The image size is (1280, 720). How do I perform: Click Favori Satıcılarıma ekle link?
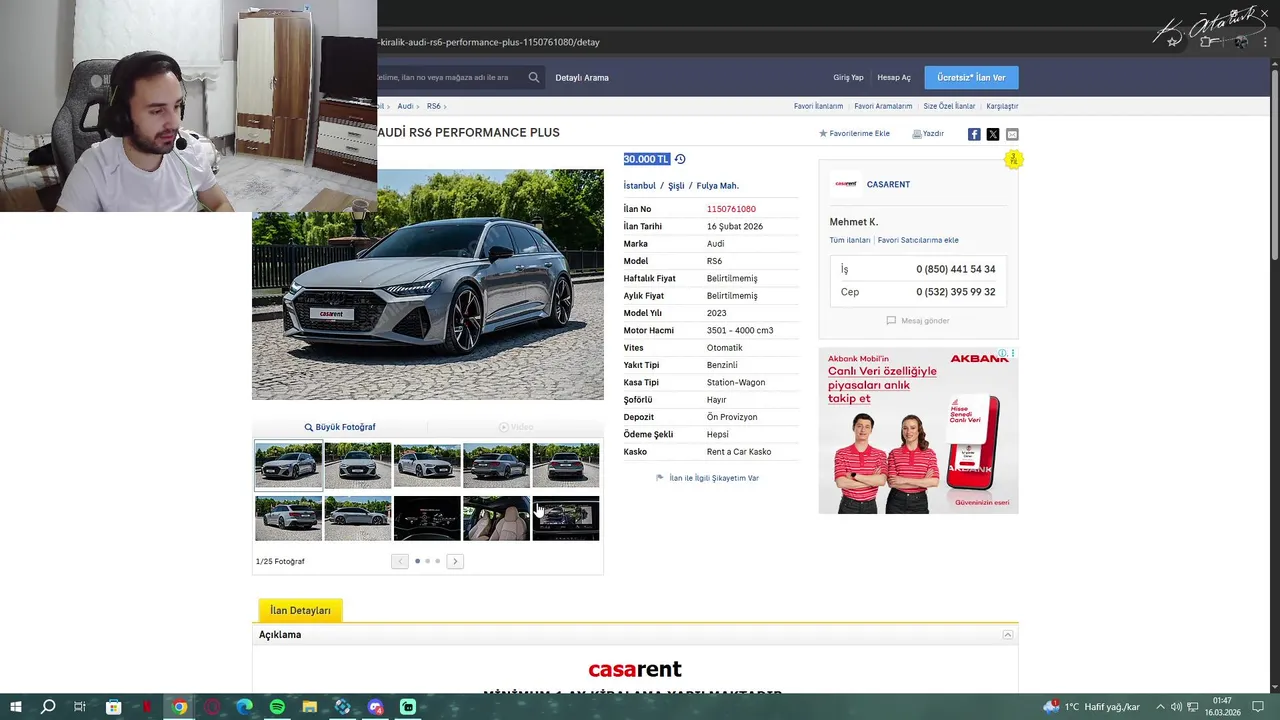click(x=918, y=240)
